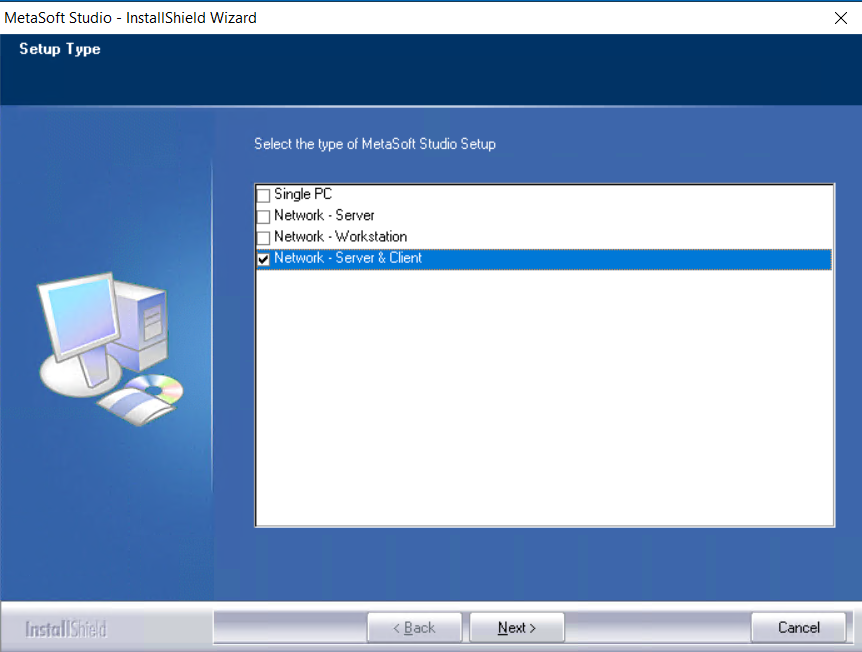Check the Network - Workstation checkbox
862x652 pixels.
click(263, 237)
